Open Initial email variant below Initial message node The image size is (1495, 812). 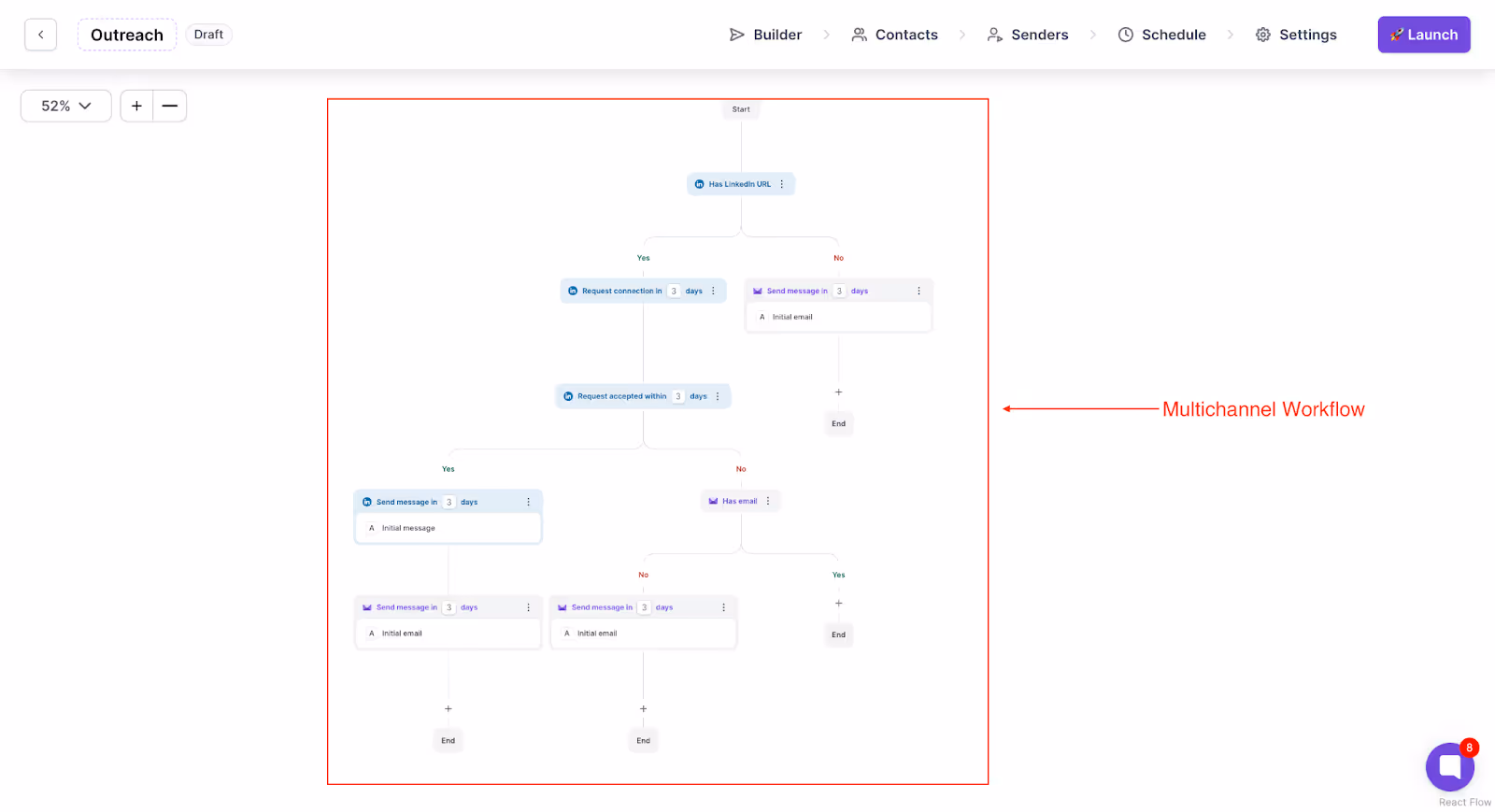click(x=448, y=634)
